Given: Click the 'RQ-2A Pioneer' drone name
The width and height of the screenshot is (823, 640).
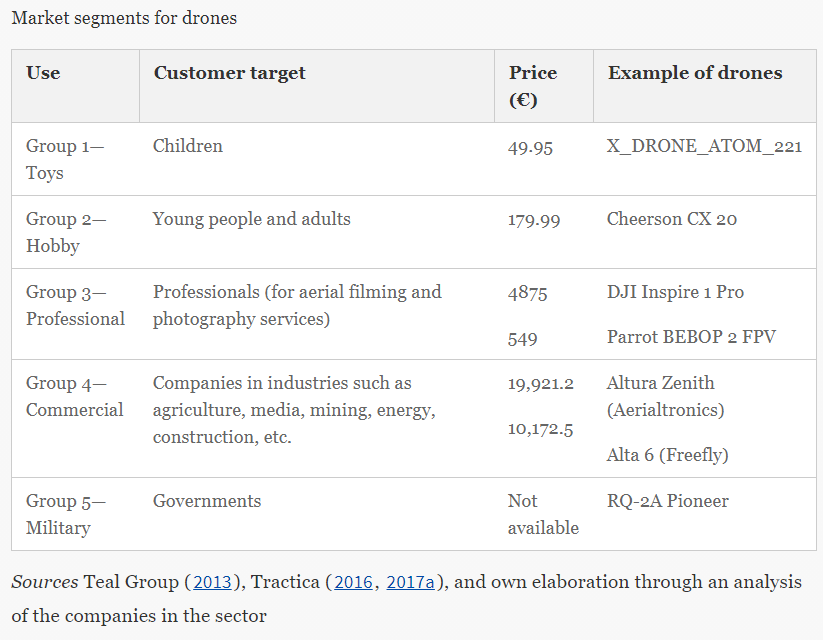Looking at the screenshot, I should tap(667, 501).
